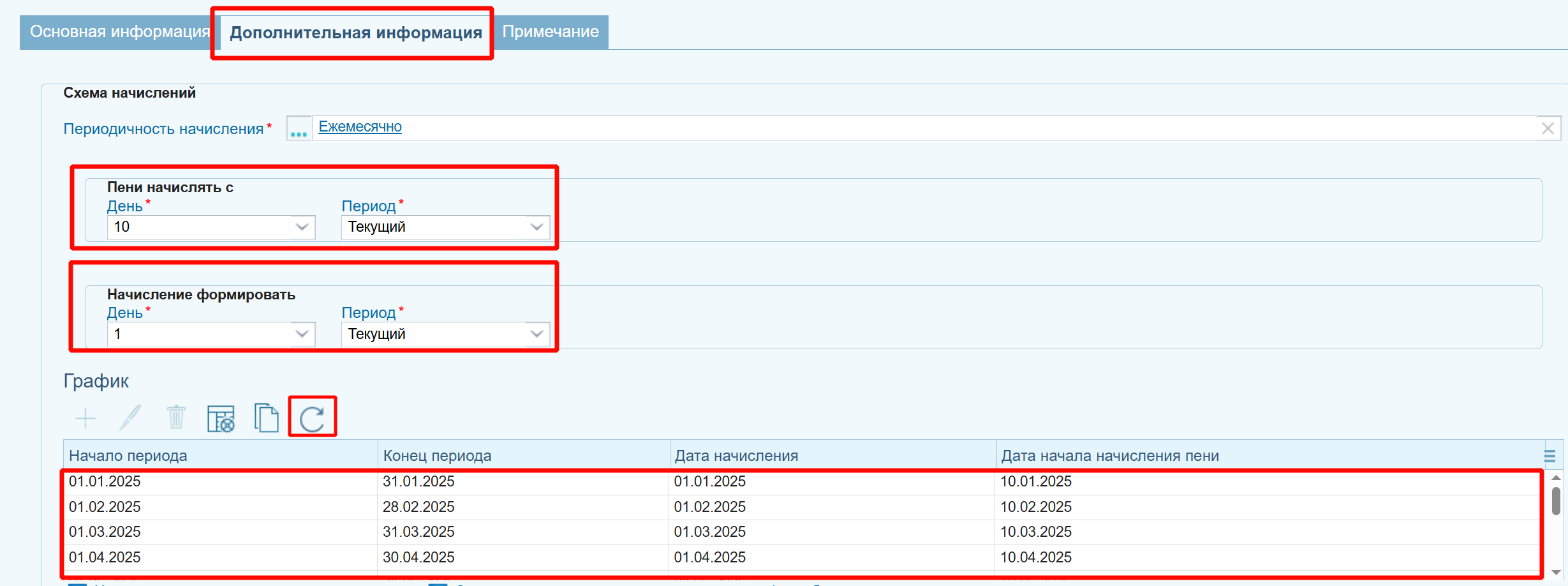The image size is (1568, 586).
Task: Open the table column menu icon
Action: [x=1550, y=456]
